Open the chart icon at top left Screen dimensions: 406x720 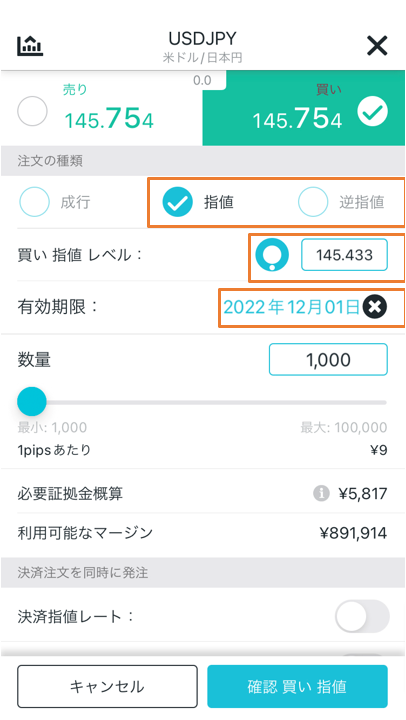tap(30, 45)
